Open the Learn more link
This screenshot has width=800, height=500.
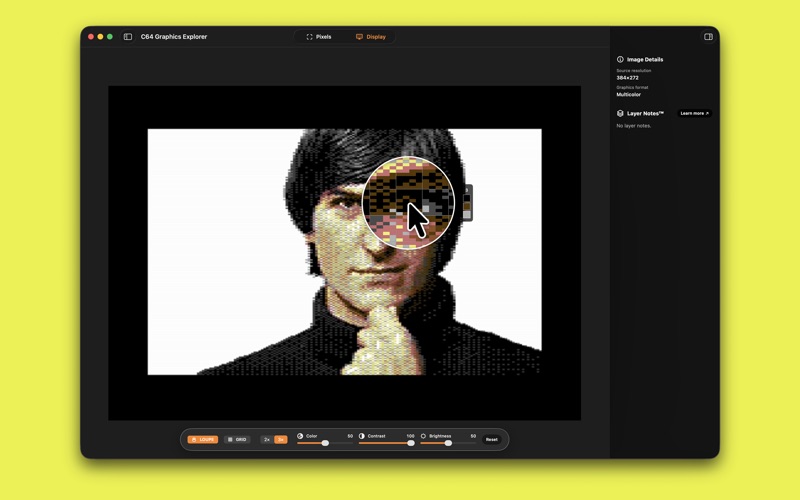(694, 113)
